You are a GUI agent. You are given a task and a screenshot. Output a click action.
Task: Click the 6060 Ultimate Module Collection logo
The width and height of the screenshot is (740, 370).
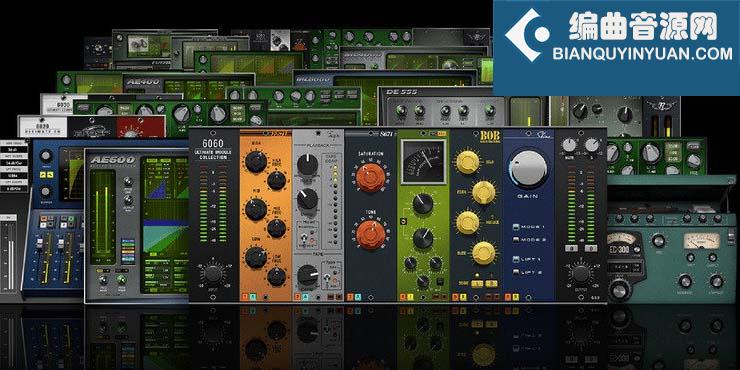click(213, 150)
